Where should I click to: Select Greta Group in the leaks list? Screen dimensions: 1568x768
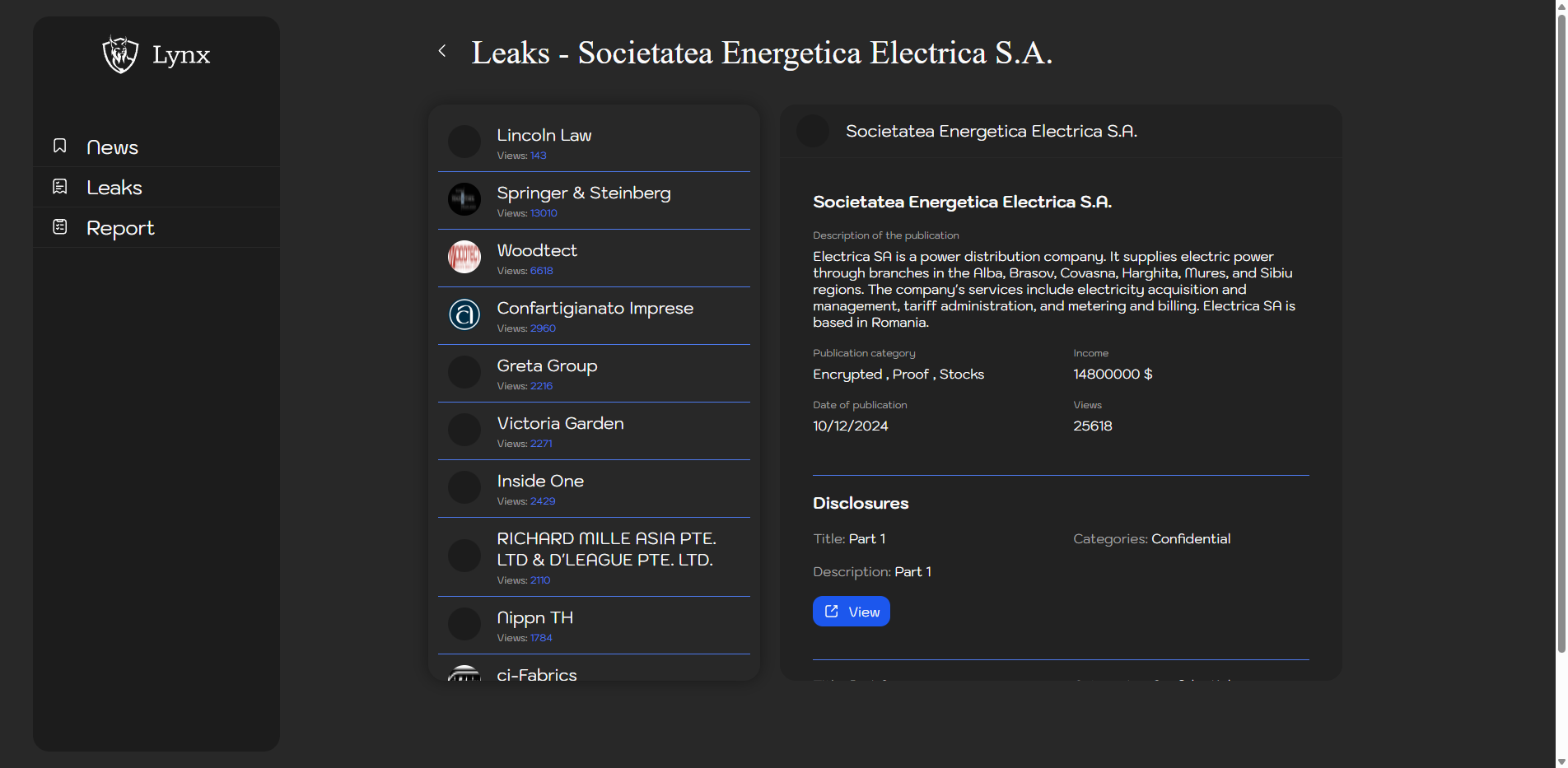547,366
